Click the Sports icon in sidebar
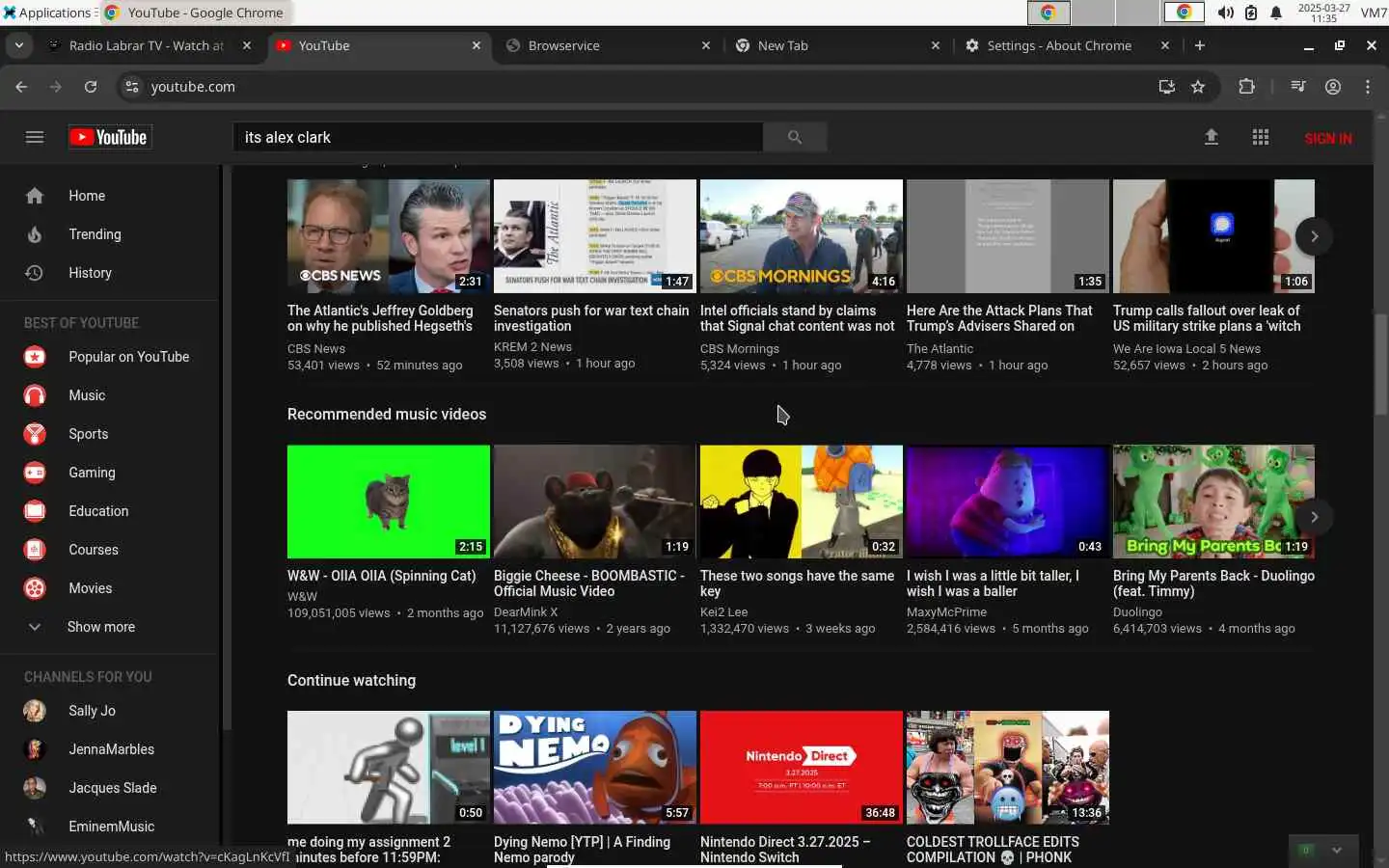 pyautogui.click(x=35, y=434)
